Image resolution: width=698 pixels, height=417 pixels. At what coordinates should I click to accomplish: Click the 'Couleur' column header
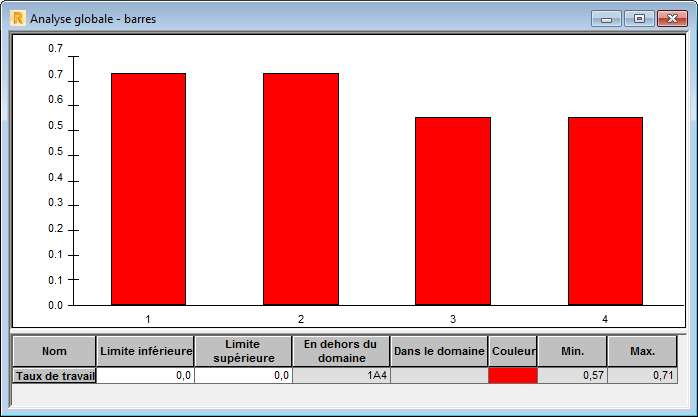(x=513, y=351)
